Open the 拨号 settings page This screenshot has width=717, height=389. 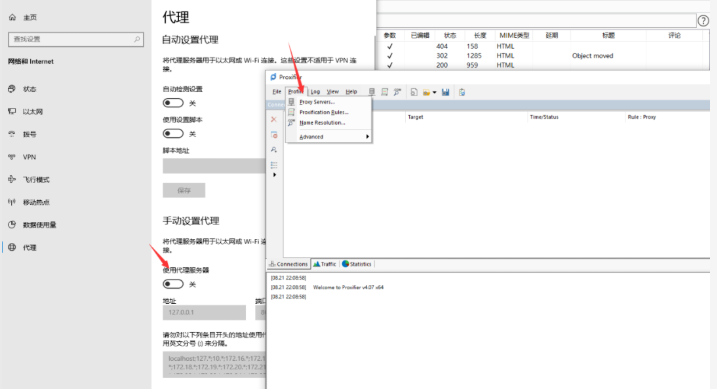pyautogui.click(x=29, y=134)
